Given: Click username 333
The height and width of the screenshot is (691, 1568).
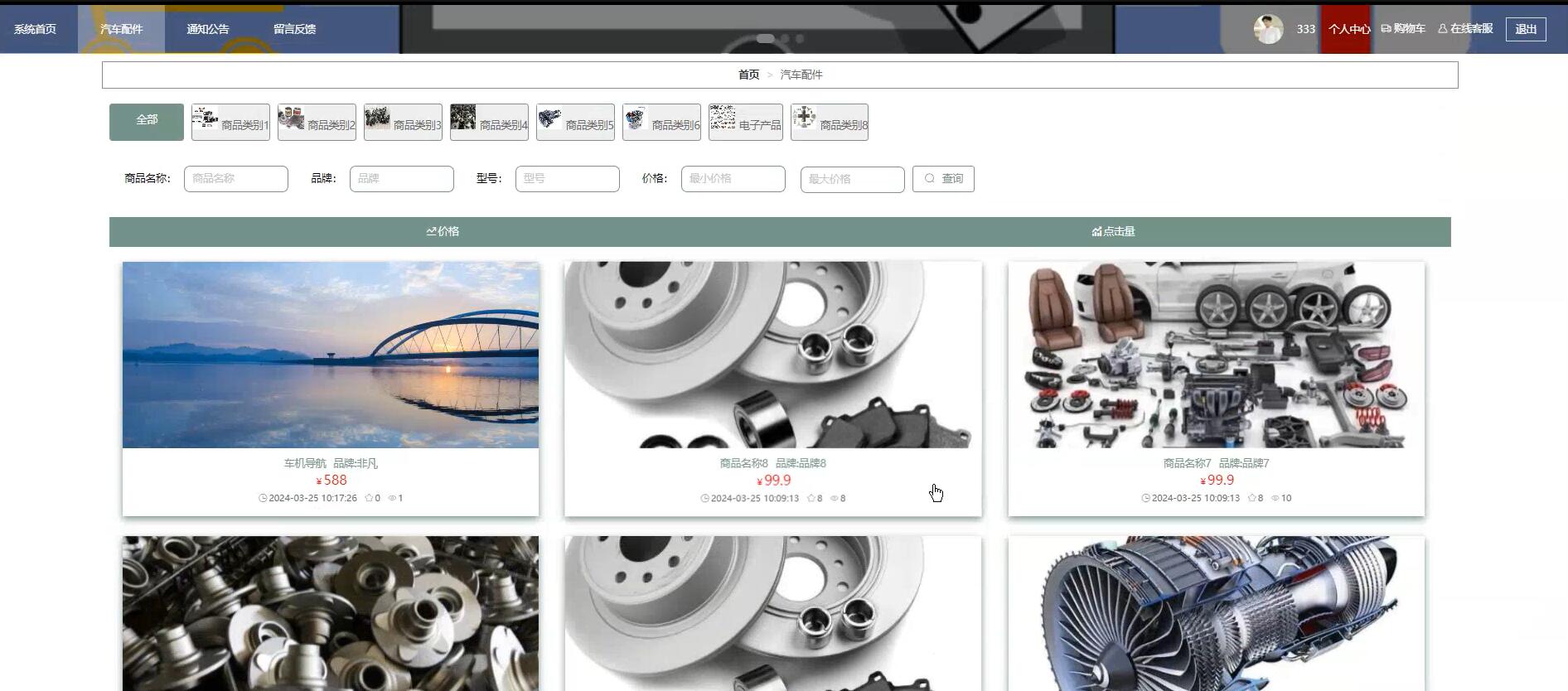Looking at the screenshot, I should tap(1306, 29).
